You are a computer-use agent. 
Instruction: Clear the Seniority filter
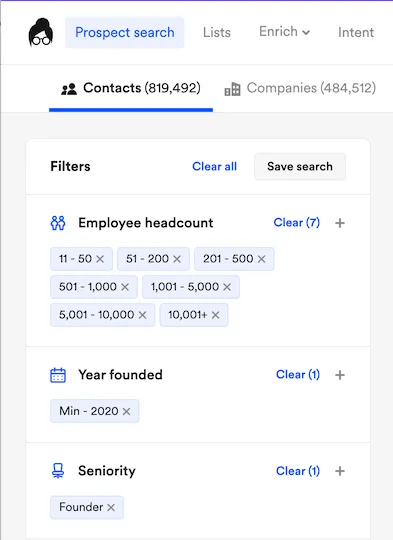point(298,471)
